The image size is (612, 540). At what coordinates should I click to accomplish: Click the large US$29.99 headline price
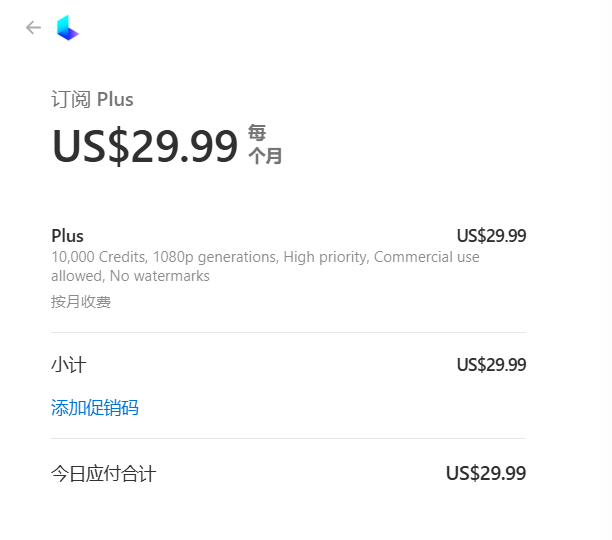click(145, 146)
